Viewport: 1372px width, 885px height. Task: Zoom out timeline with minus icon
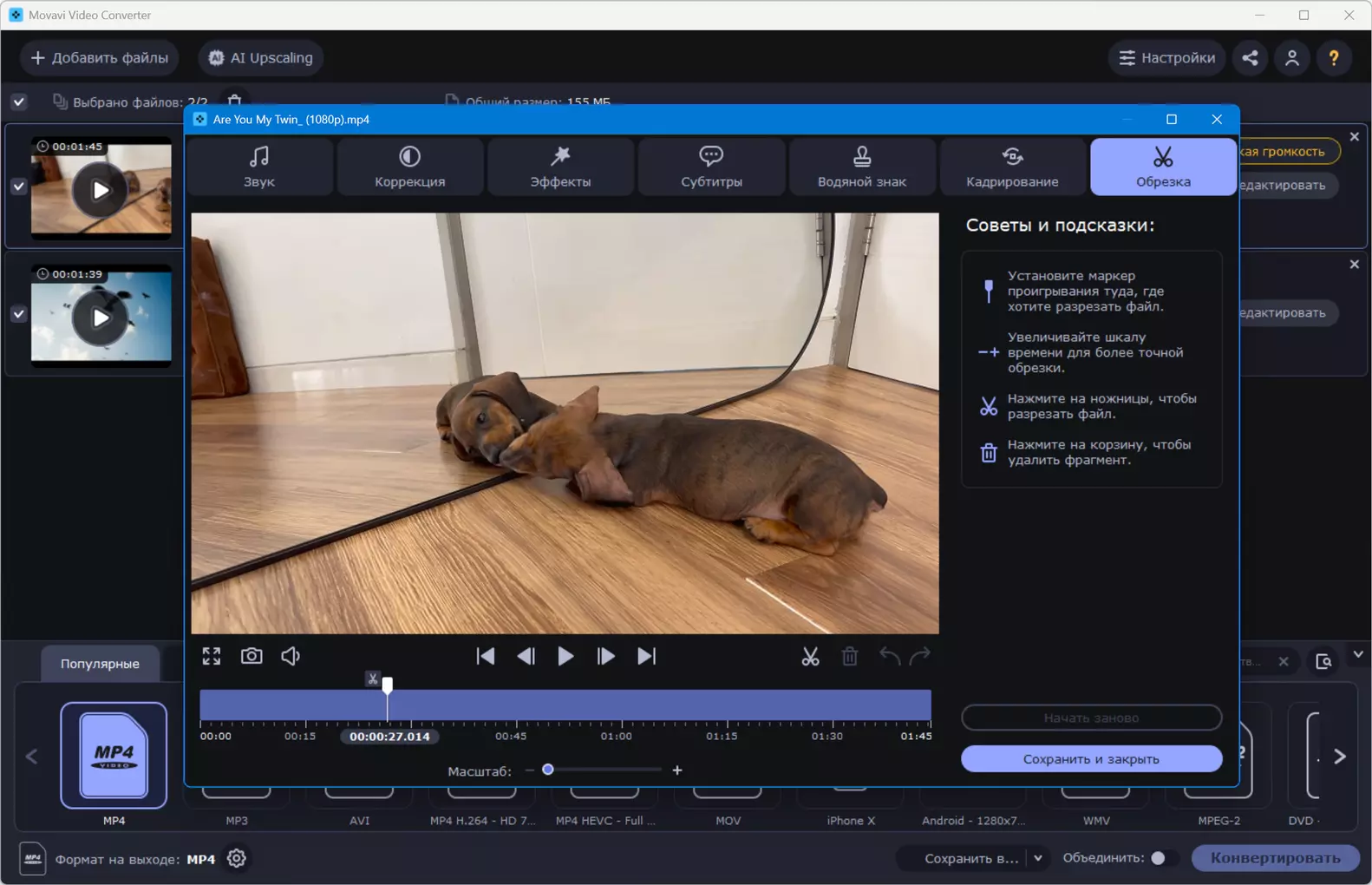tap(530, 770)
